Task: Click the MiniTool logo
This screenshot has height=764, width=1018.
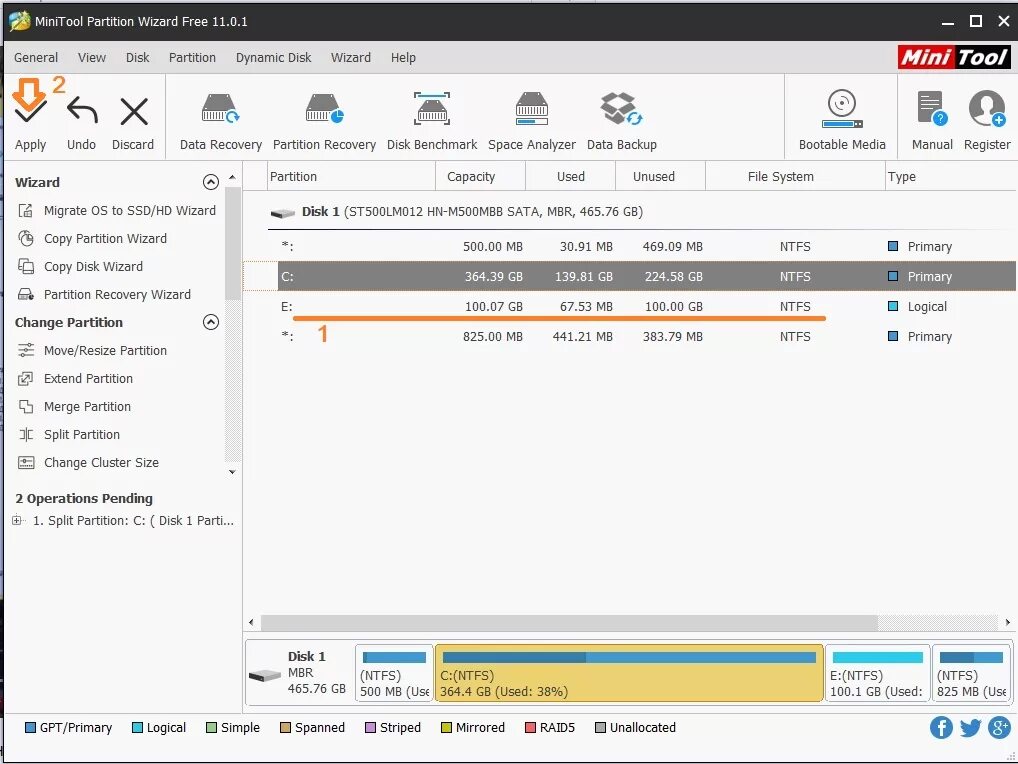Action: (x=954, y=57)
